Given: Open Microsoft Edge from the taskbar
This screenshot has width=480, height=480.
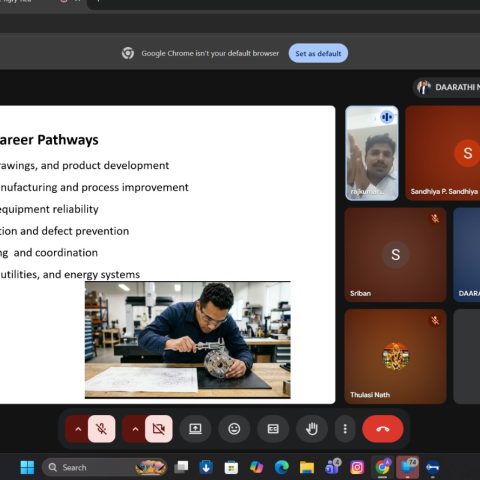Looking at the screenshot, I should coord(282,467).
